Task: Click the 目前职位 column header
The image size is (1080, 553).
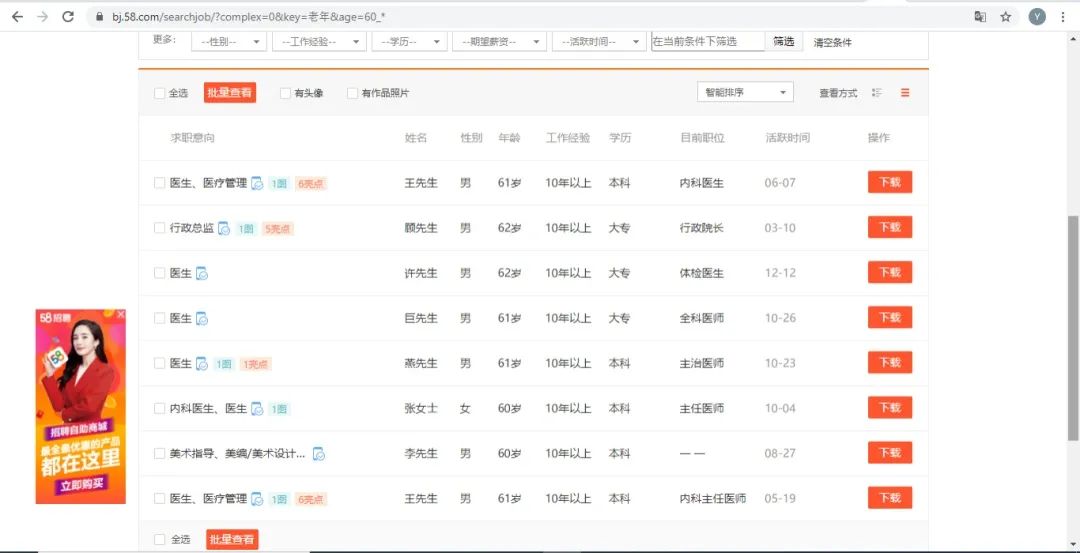Action: tap(702, 138)
